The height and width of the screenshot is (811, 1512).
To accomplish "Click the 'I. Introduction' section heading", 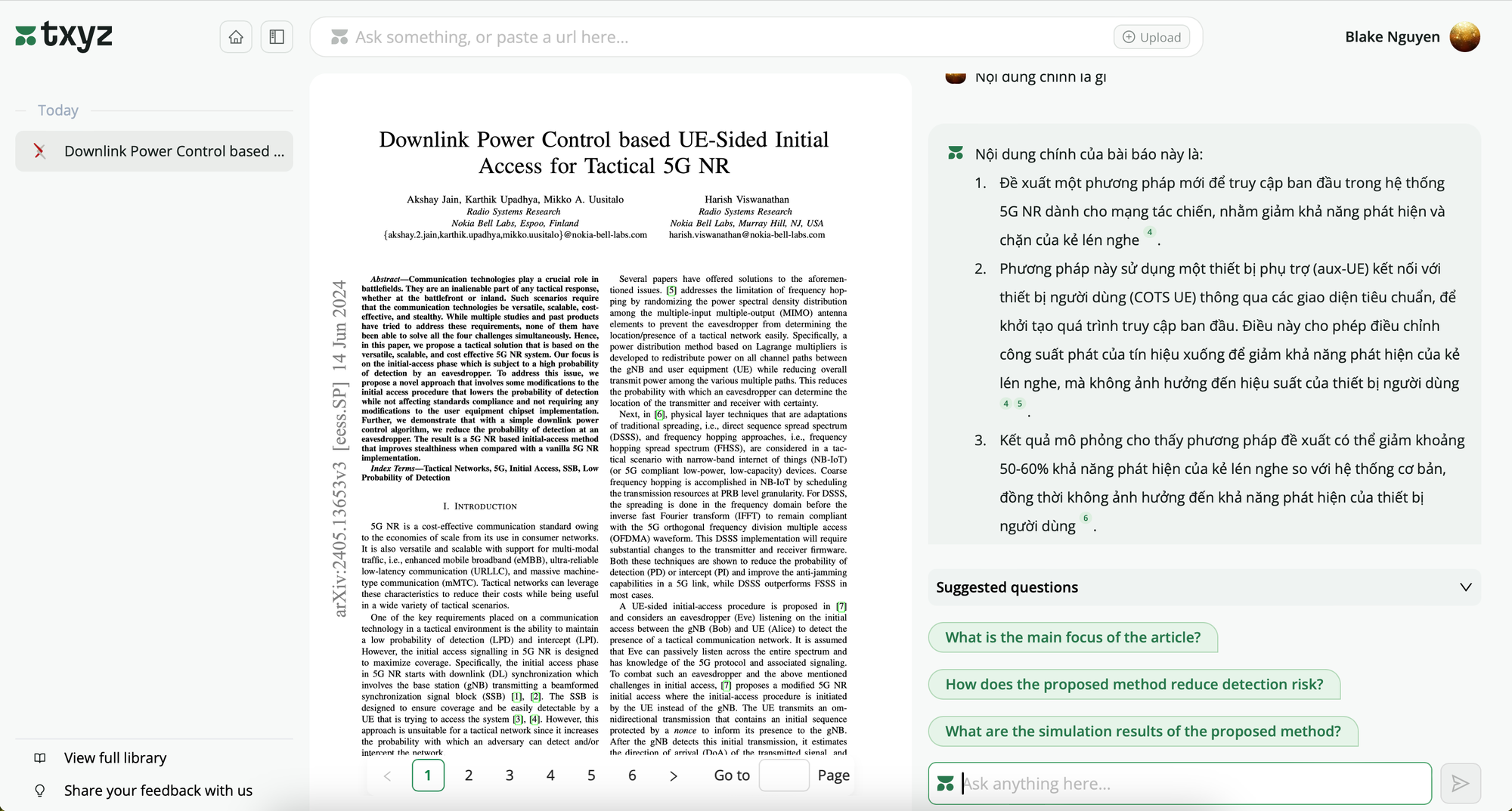I will click(479, 506).
